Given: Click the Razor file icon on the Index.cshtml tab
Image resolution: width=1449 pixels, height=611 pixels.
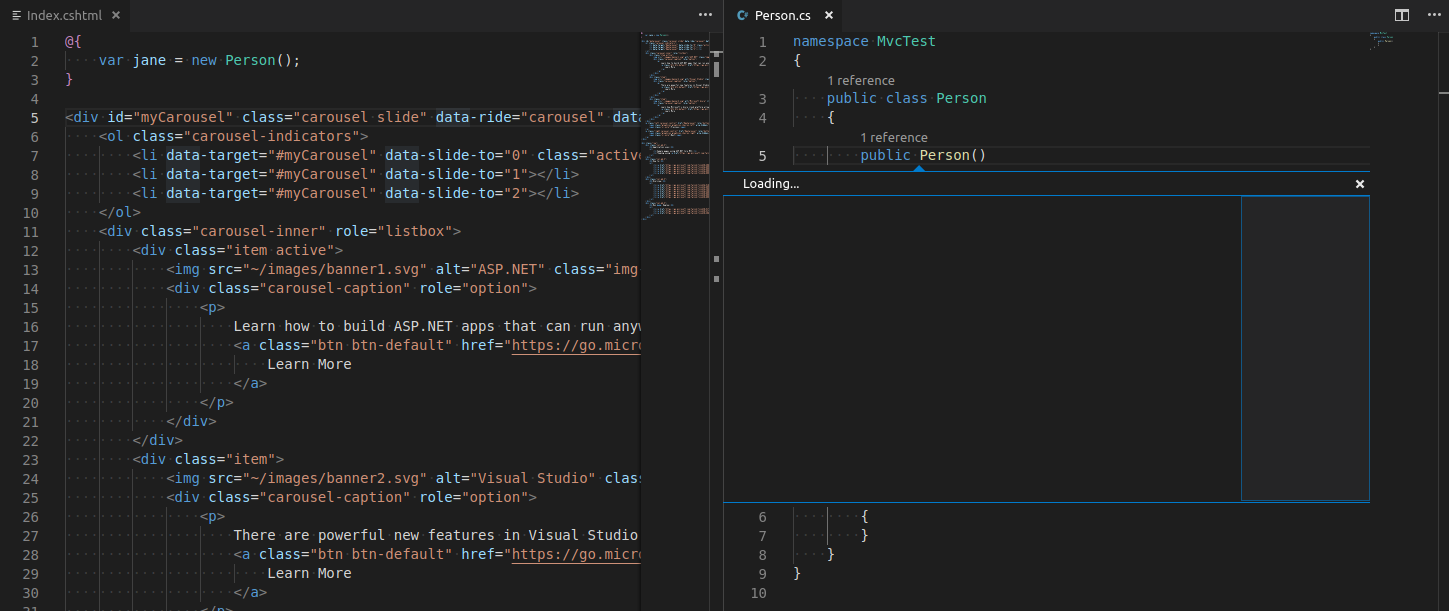Looking at the screenshot, I should tap(15, 15).
